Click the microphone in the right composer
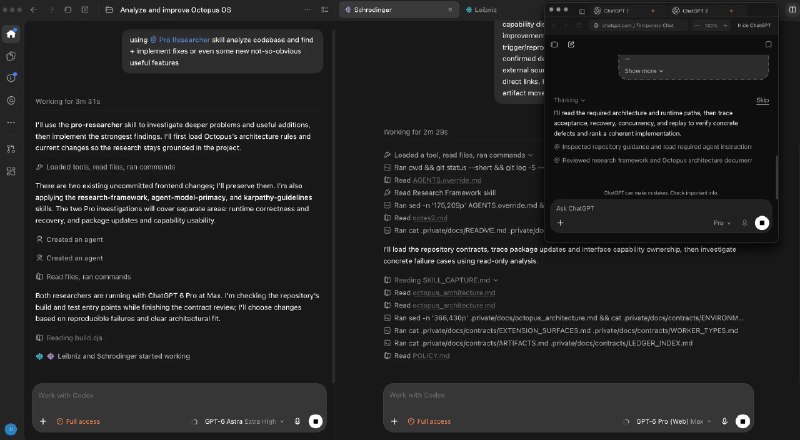 pyautogui.click(x=724, y=422)
